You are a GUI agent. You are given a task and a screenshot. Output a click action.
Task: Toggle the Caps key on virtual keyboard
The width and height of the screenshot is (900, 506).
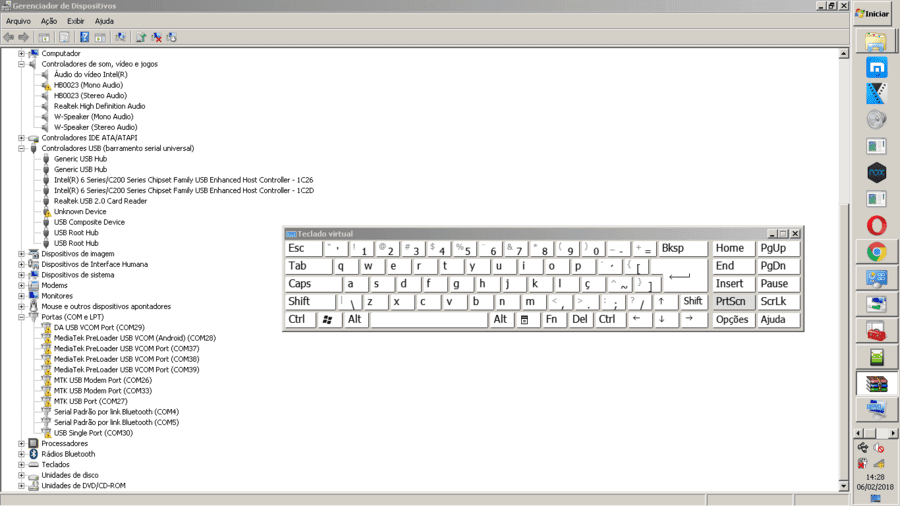pyautogui.click(x=313, y=283)
